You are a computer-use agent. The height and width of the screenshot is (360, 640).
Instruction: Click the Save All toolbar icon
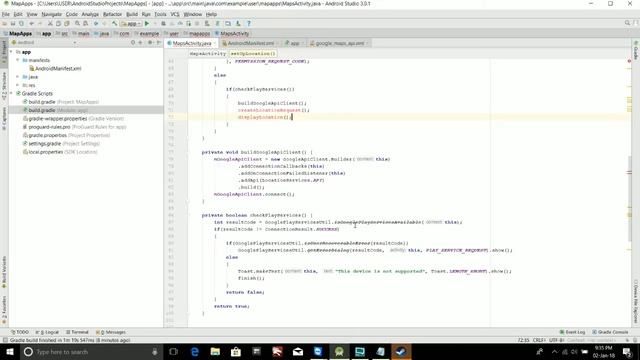tap(13, 24)
